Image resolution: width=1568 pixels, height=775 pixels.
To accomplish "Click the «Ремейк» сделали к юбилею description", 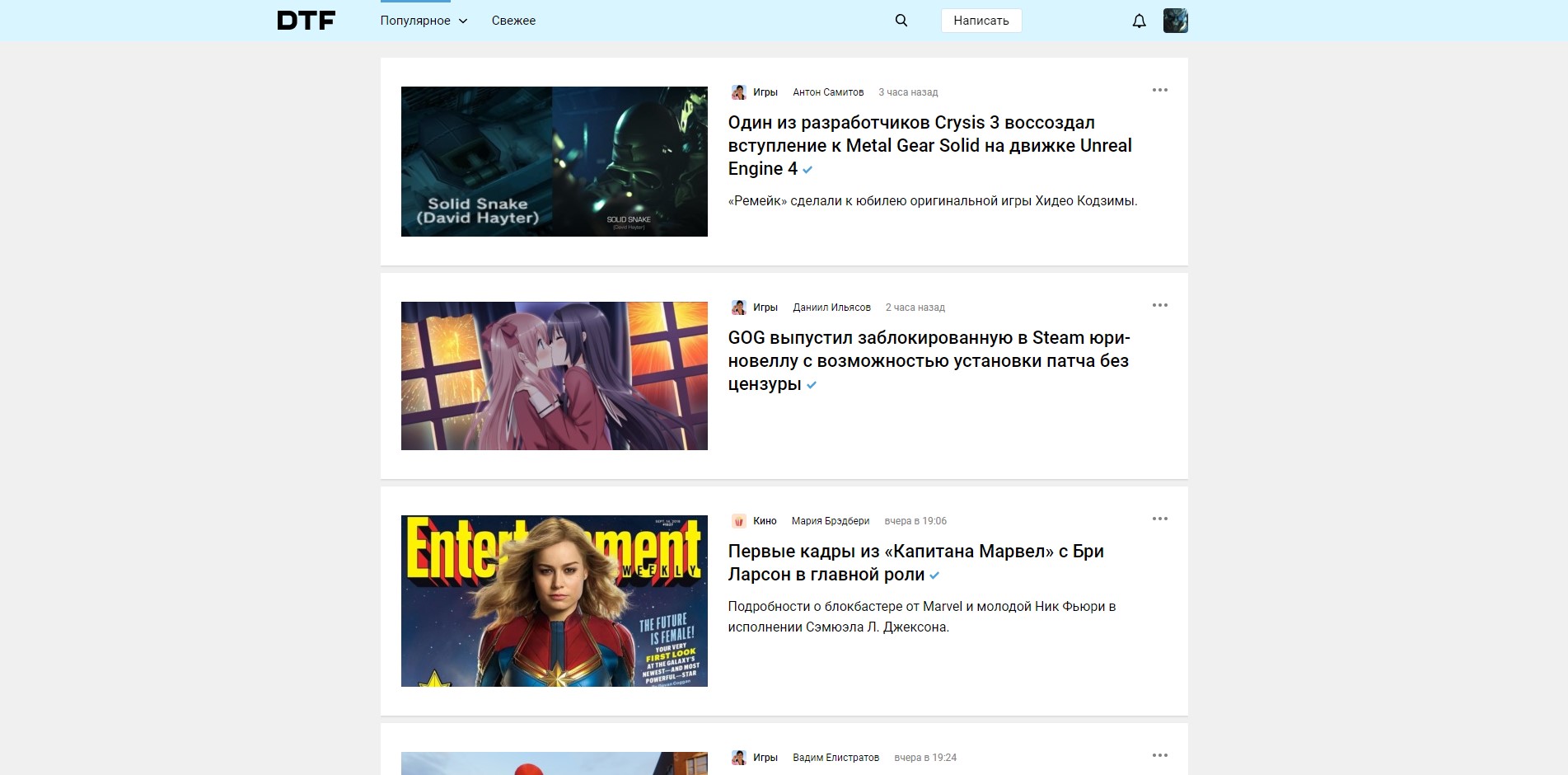I will pyautogui.click(x=933, y=201).
